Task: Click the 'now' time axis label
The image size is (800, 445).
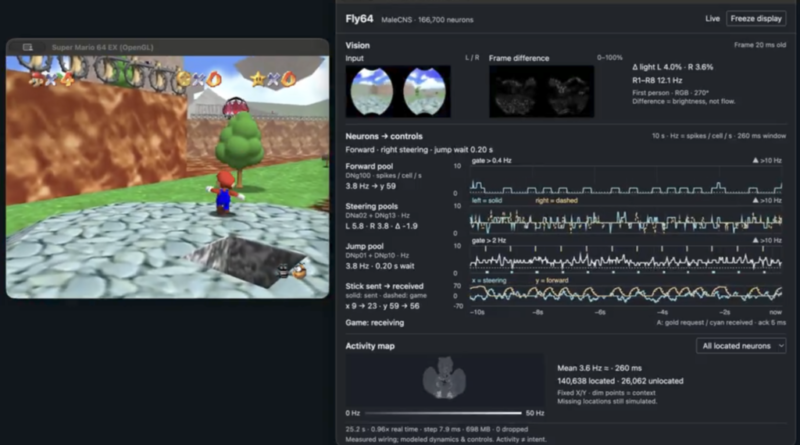Action: click(776, 312)
